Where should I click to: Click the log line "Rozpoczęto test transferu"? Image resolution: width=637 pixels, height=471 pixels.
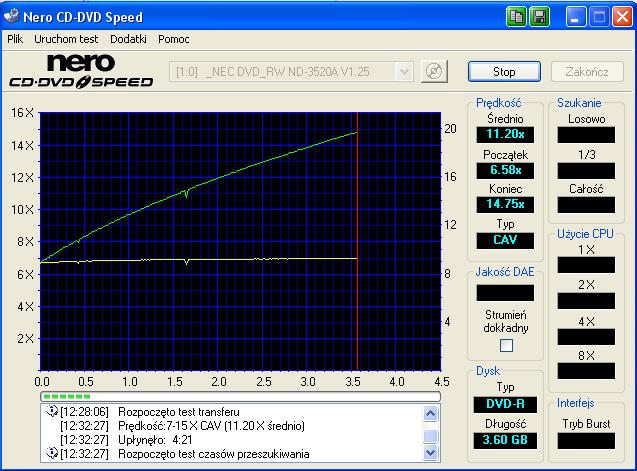click(x=179, y=412)
